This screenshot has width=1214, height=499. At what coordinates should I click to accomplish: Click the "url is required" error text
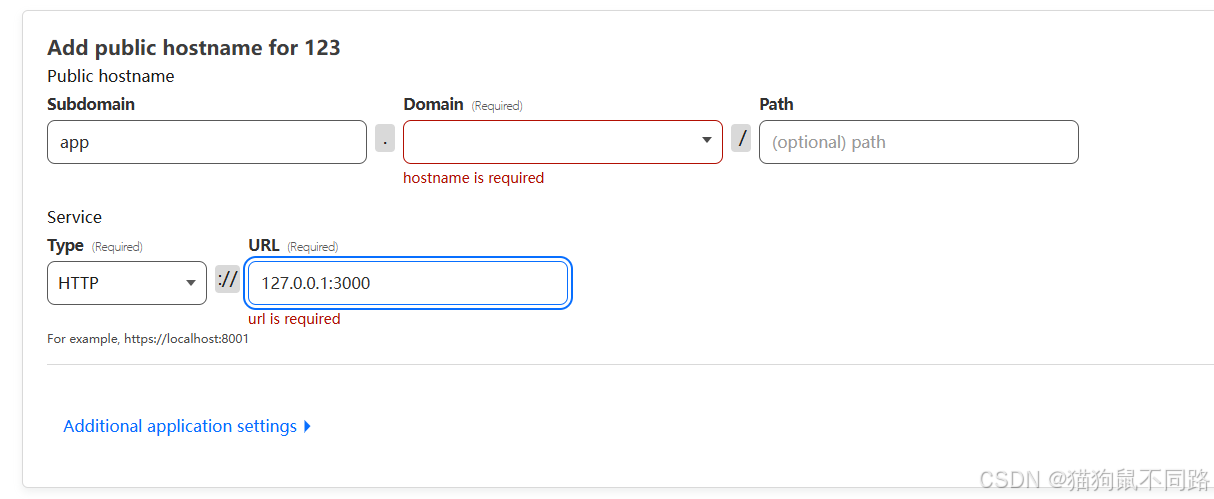pyautogui.click(x=294, y=319)
